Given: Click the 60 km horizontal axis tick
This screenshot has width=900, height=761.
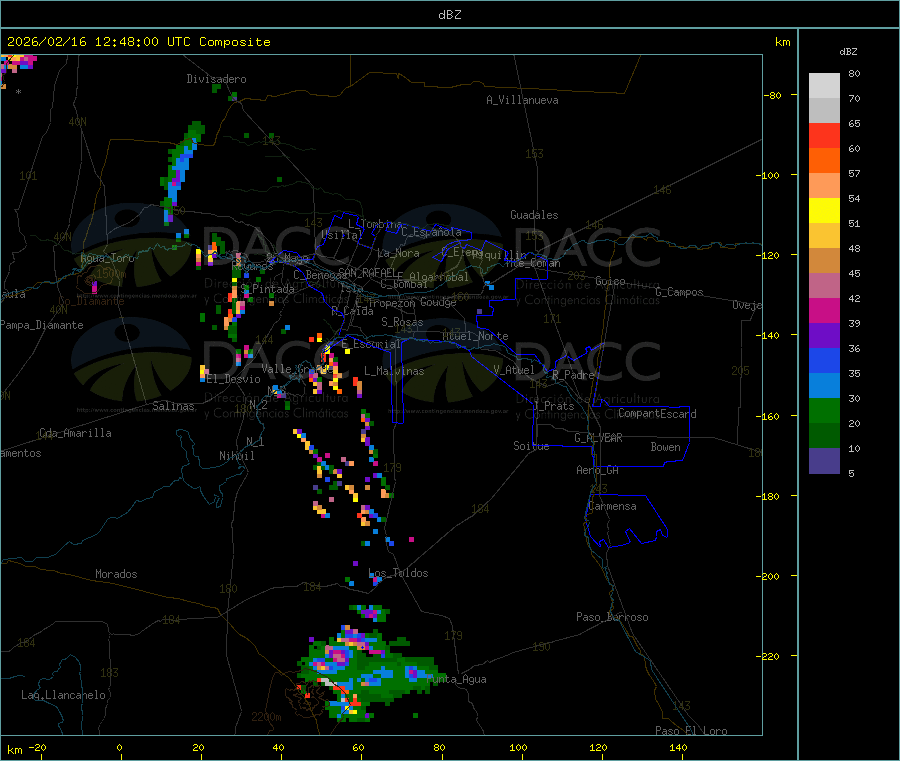Looking at the screenshot, I should point(358,747).
